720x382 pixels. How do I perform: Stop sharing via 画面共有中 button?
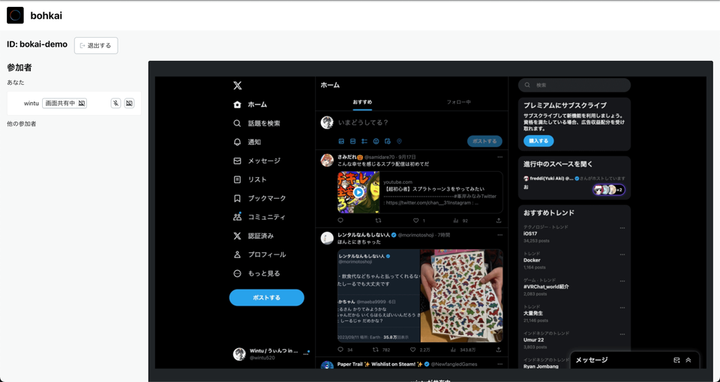(x=65, y=103)
